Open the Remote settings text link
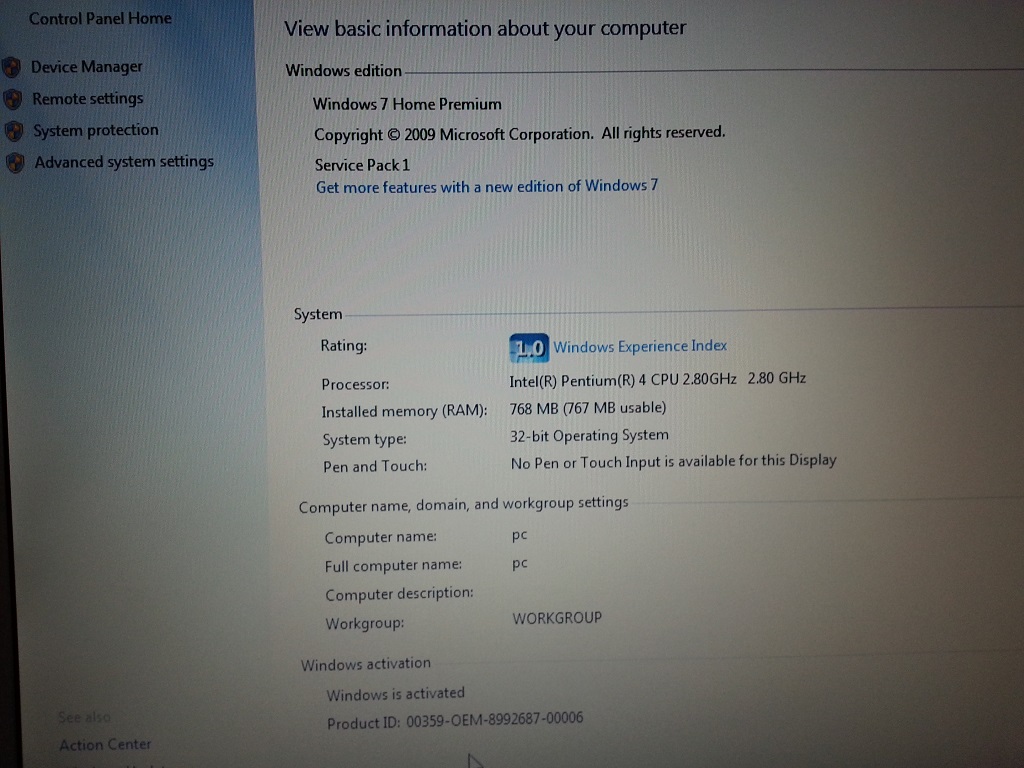 [87, 99]
